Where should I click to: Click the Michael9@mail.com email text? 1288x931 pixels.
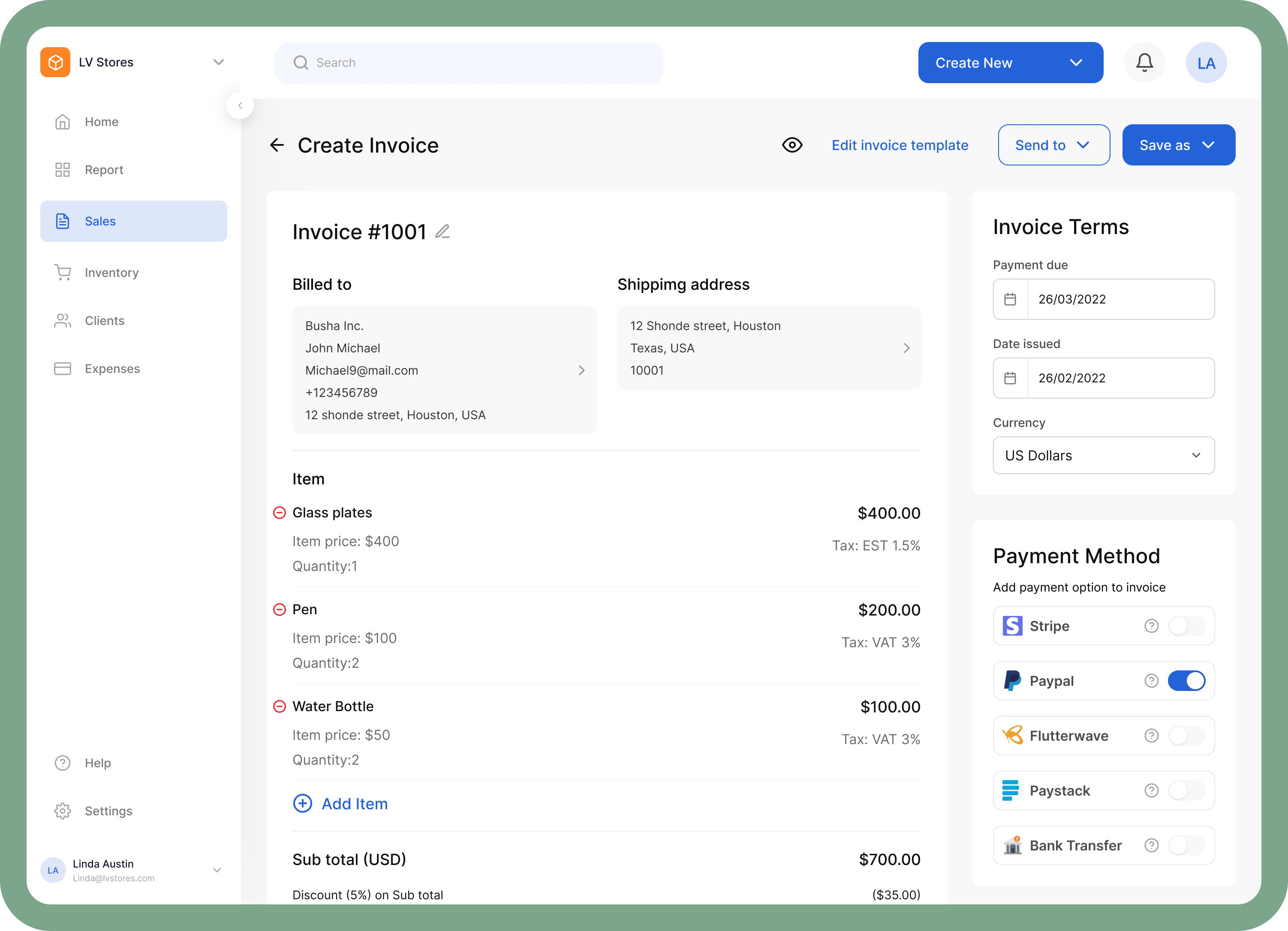coord(361,371)
